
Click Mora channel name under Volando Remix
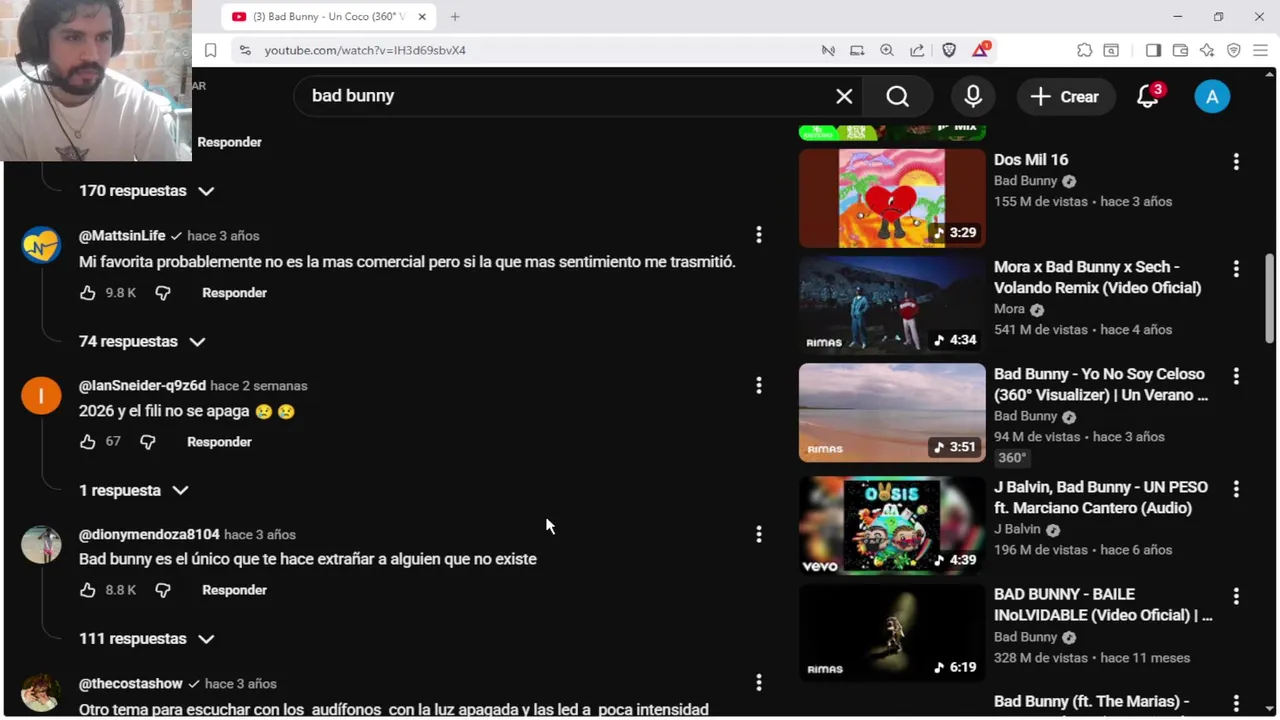[x=1009, y=309]
